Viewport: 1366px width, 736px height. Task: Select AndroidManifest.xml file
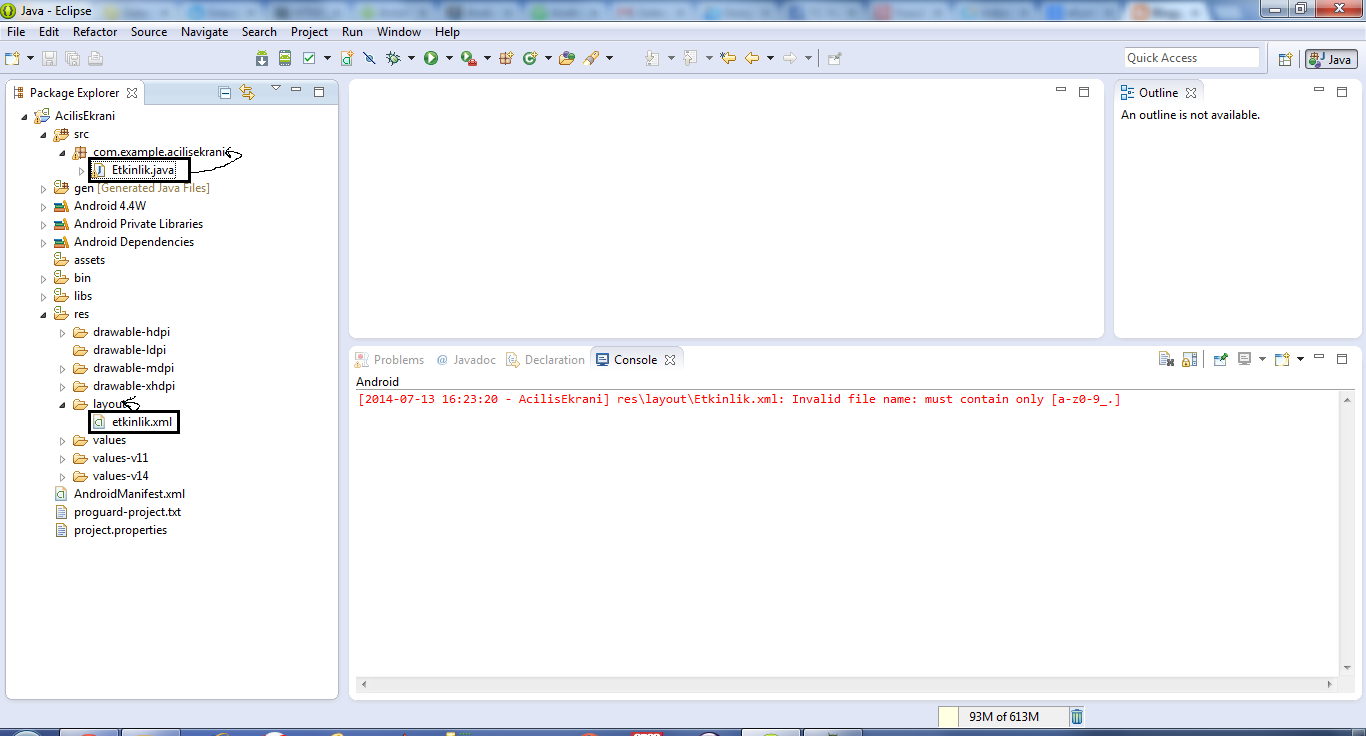pos(129,494)
